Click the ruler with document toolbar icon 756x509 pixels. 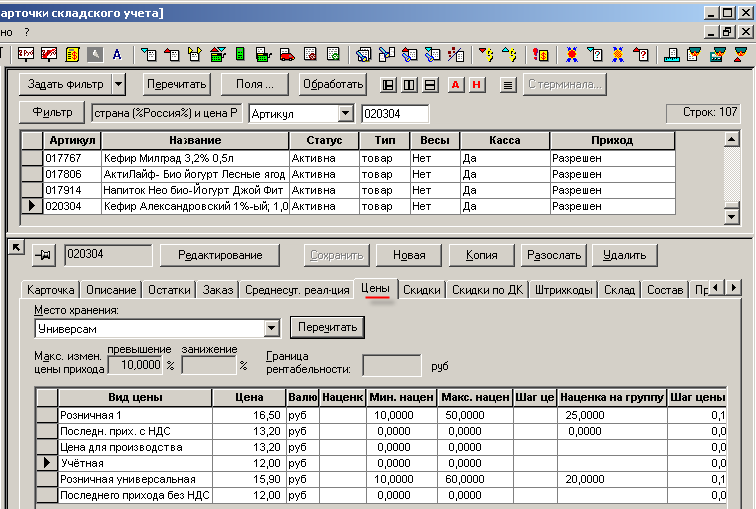(672, 54)
